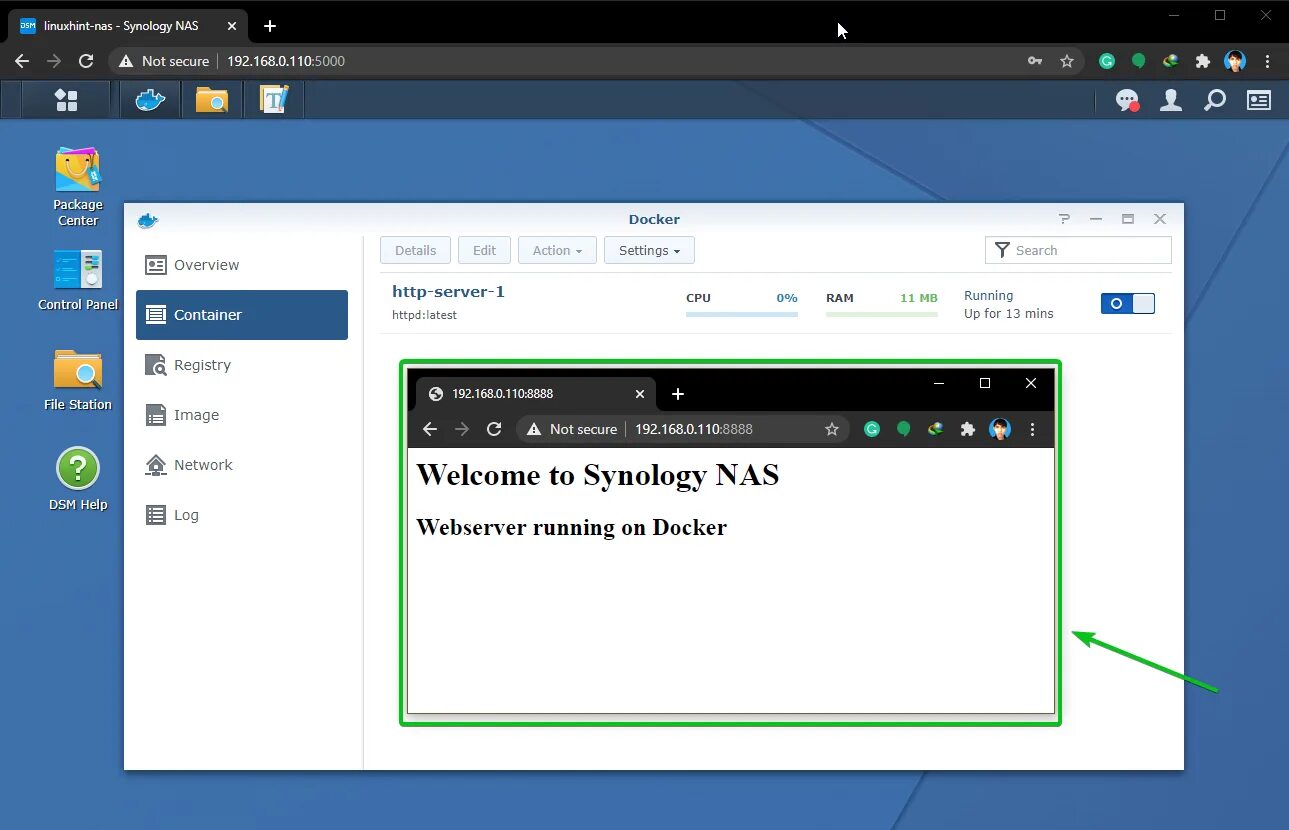This screenshot has width=1289, height=830.
Task: Click the Details button
Action: pos(415,250)
